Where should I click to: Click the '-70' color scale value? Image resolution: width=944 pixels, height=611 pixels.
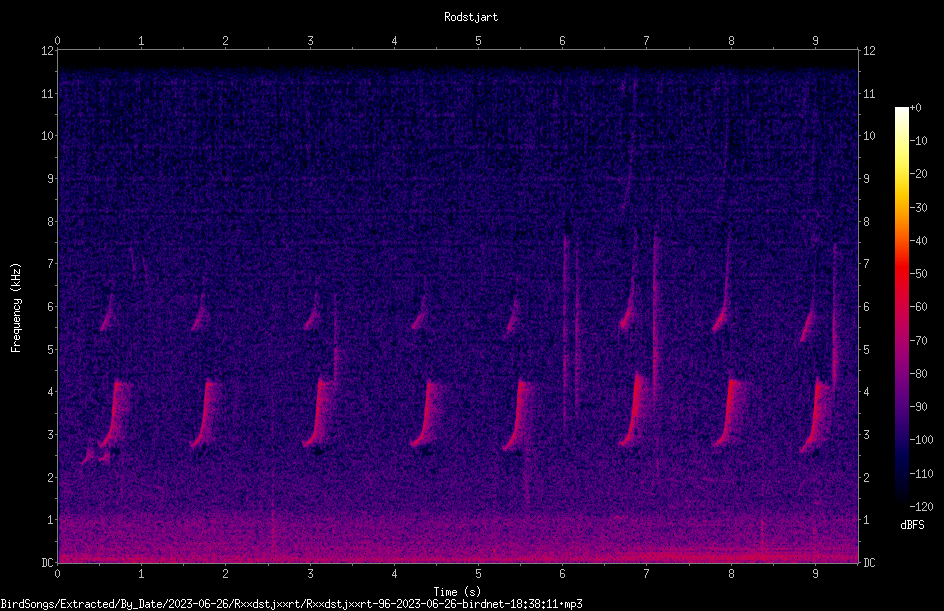point(919,341)
